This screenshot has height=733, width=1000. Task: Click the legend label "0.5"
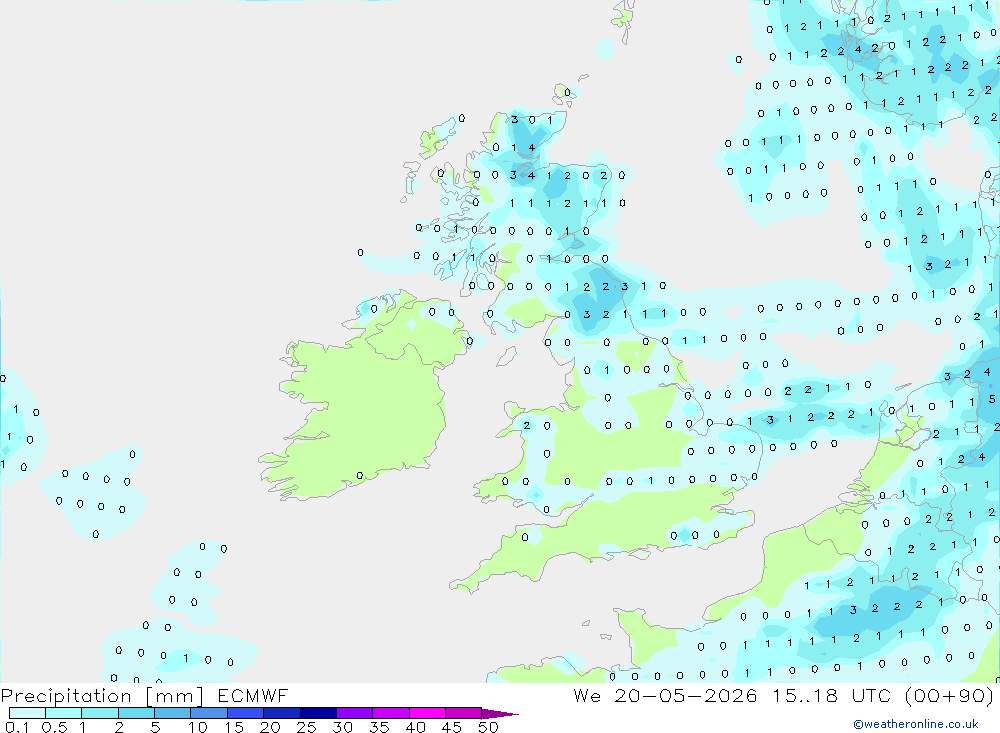point(54,727)
